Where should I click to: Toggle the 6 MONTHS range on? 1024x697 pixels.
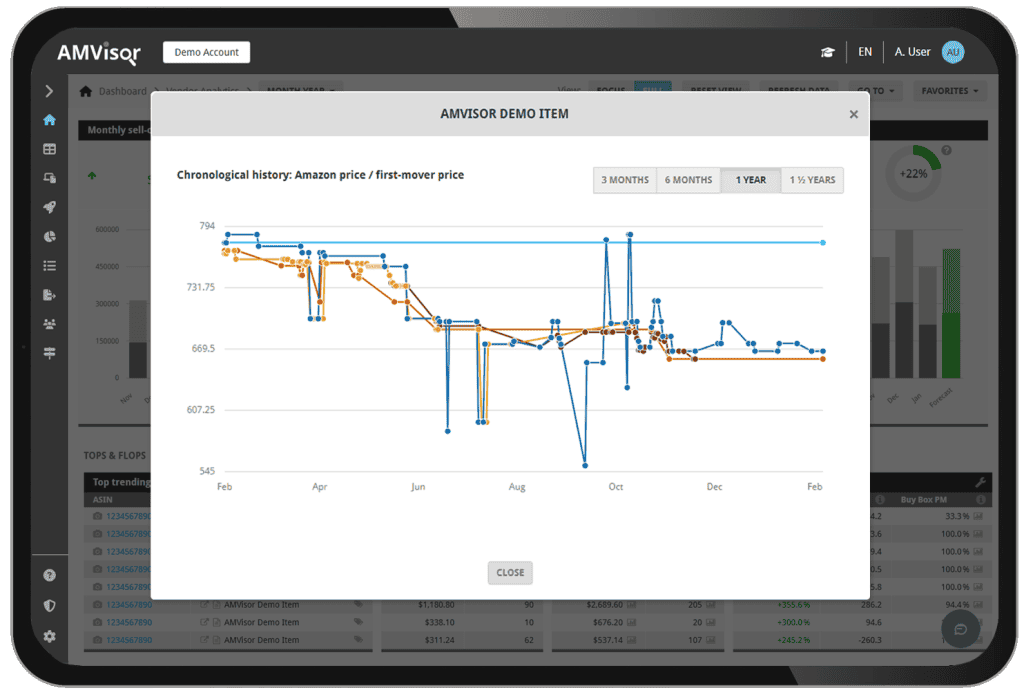coord(688,180)
